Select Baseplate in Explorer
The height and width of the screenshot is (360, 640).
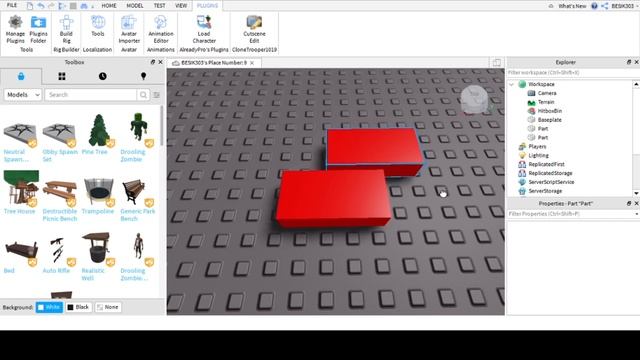tap(550, 120)
